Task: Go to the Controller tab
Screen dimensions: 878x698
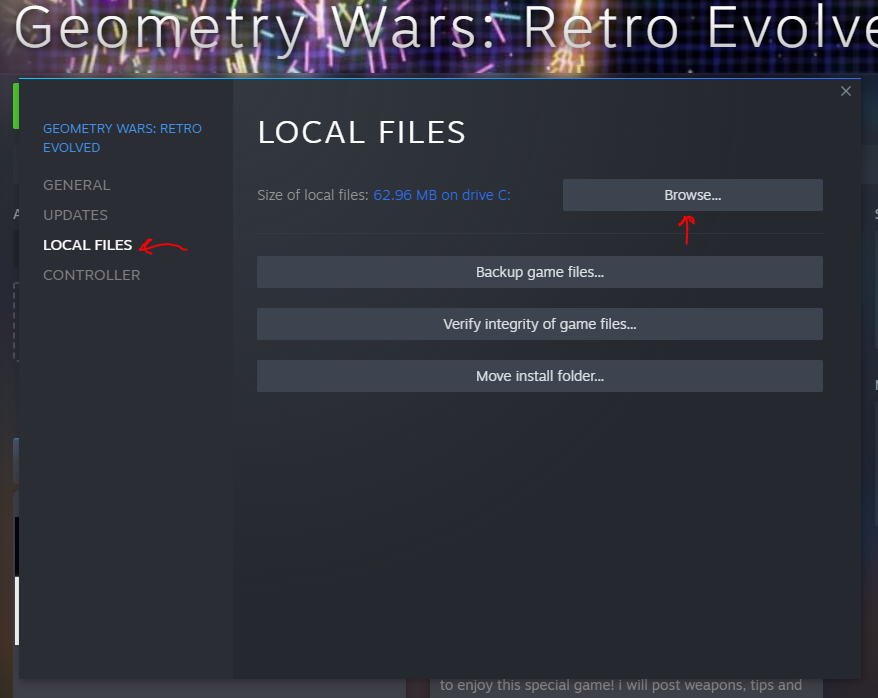Action: coord(92,275)
